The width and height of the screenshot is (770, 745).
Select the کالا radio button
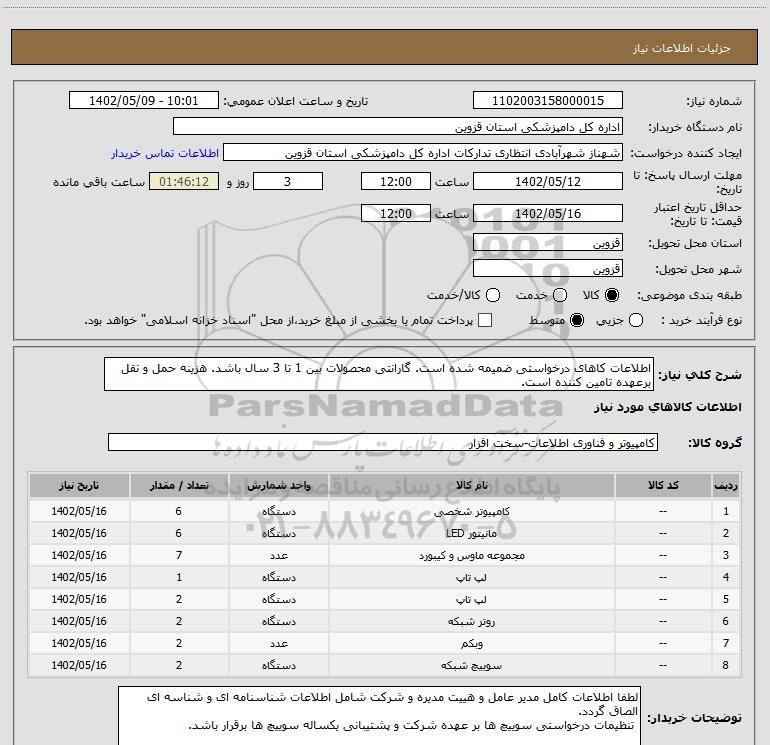point(612,295)
